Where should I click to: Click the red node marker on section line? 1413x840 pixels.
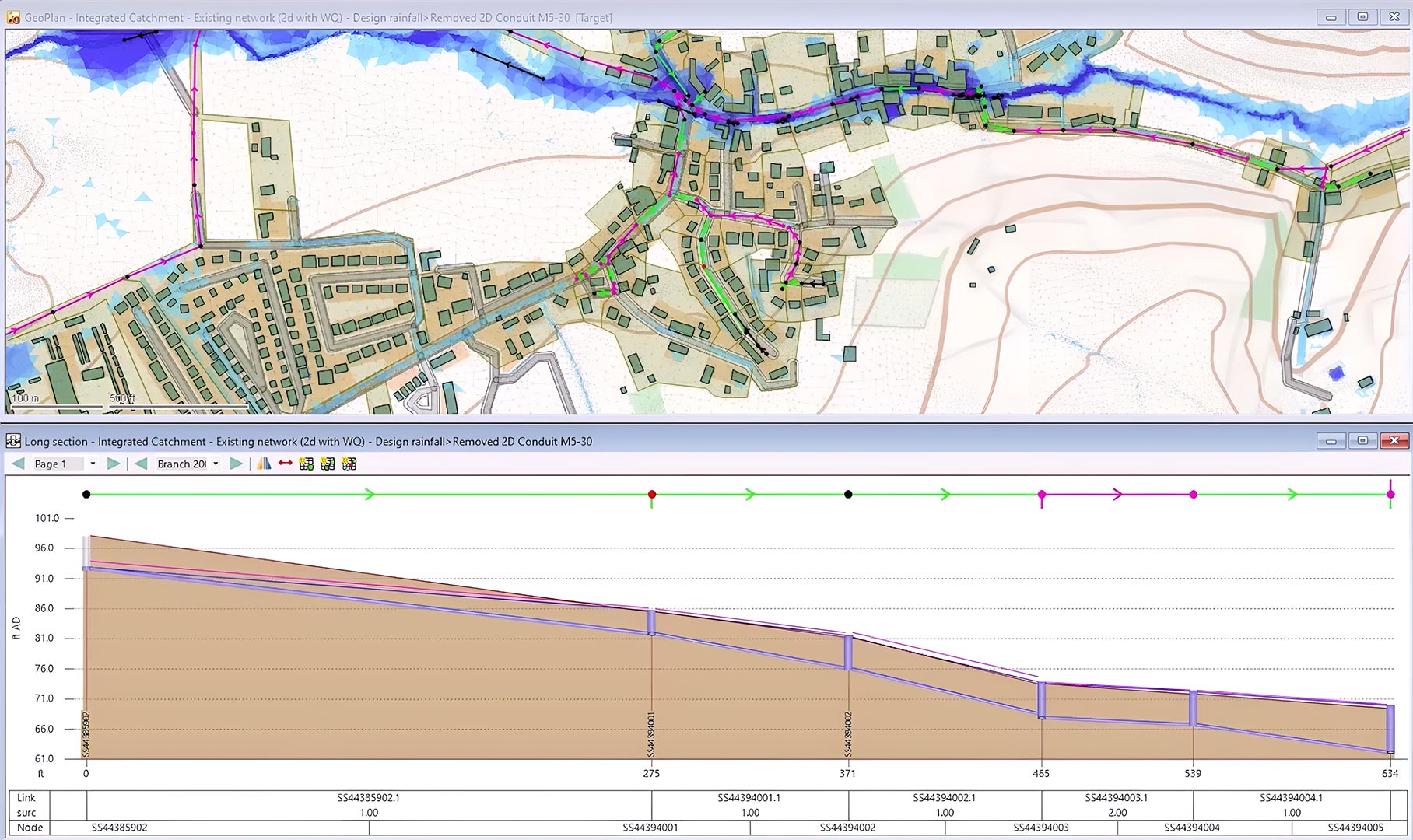click(x=652, y=495)
